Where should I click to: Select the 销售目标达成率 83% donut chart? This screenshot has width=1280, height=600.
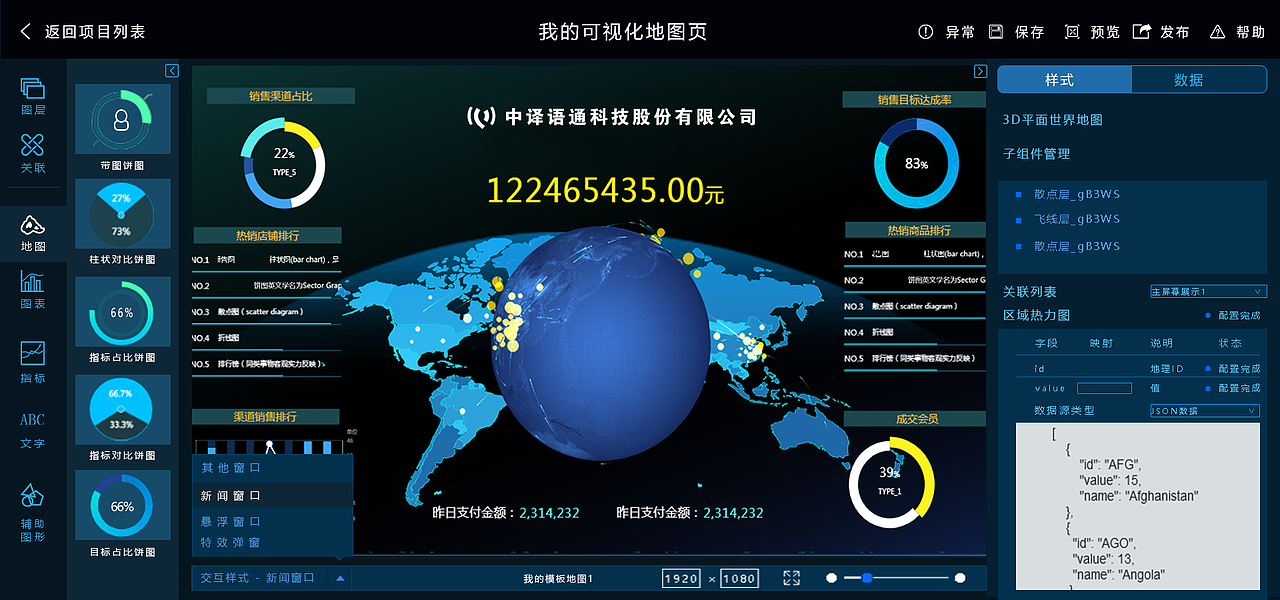point(915,163)
